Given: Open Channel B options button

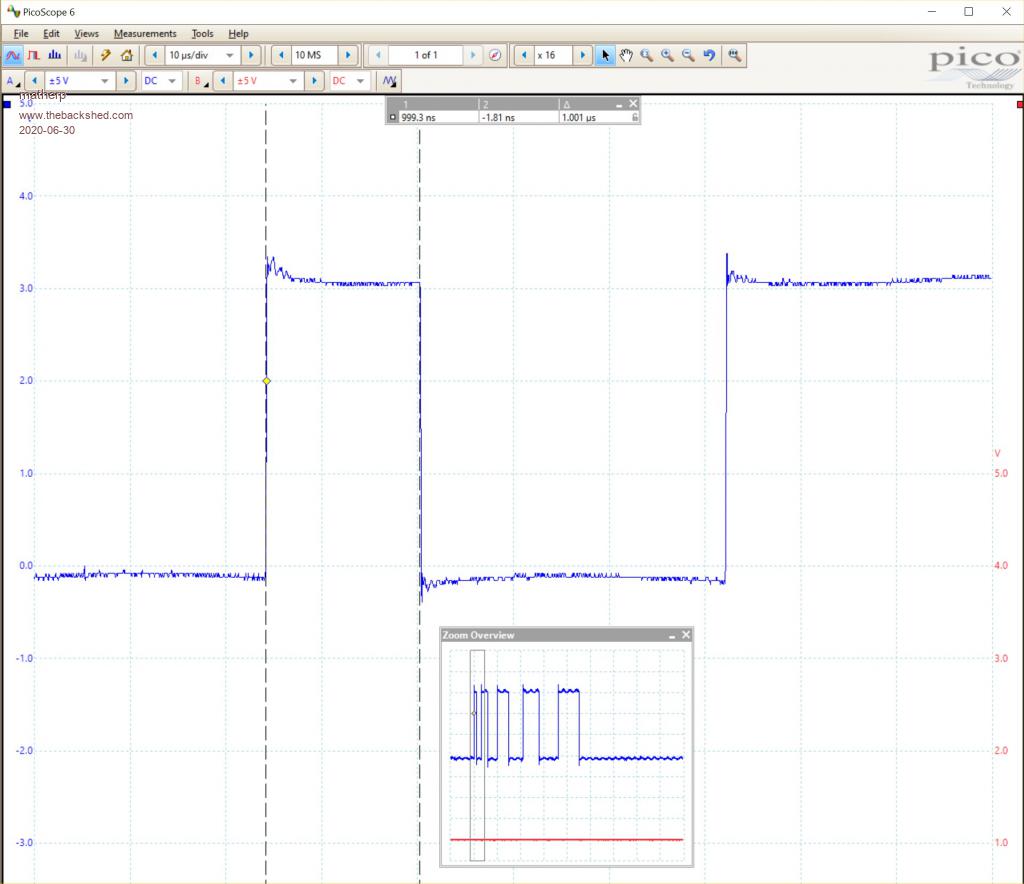Looking at the screenshot, I should pyautogui.click(x=200, y=81).
